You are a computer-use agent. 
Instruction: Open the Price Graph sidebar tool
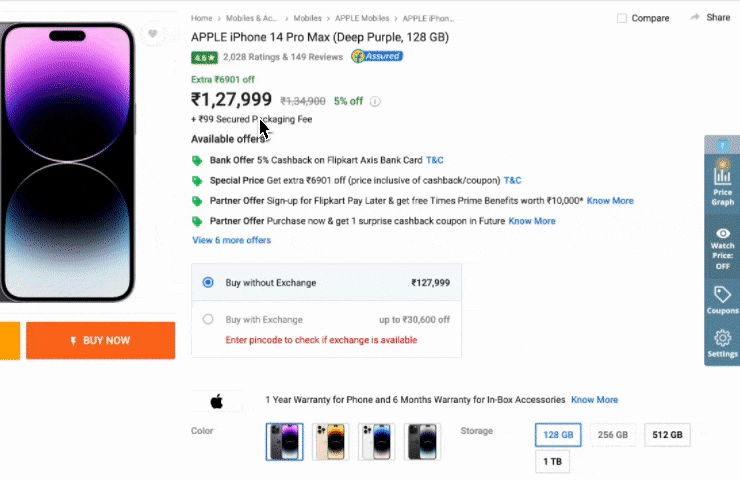coord(722,181)
